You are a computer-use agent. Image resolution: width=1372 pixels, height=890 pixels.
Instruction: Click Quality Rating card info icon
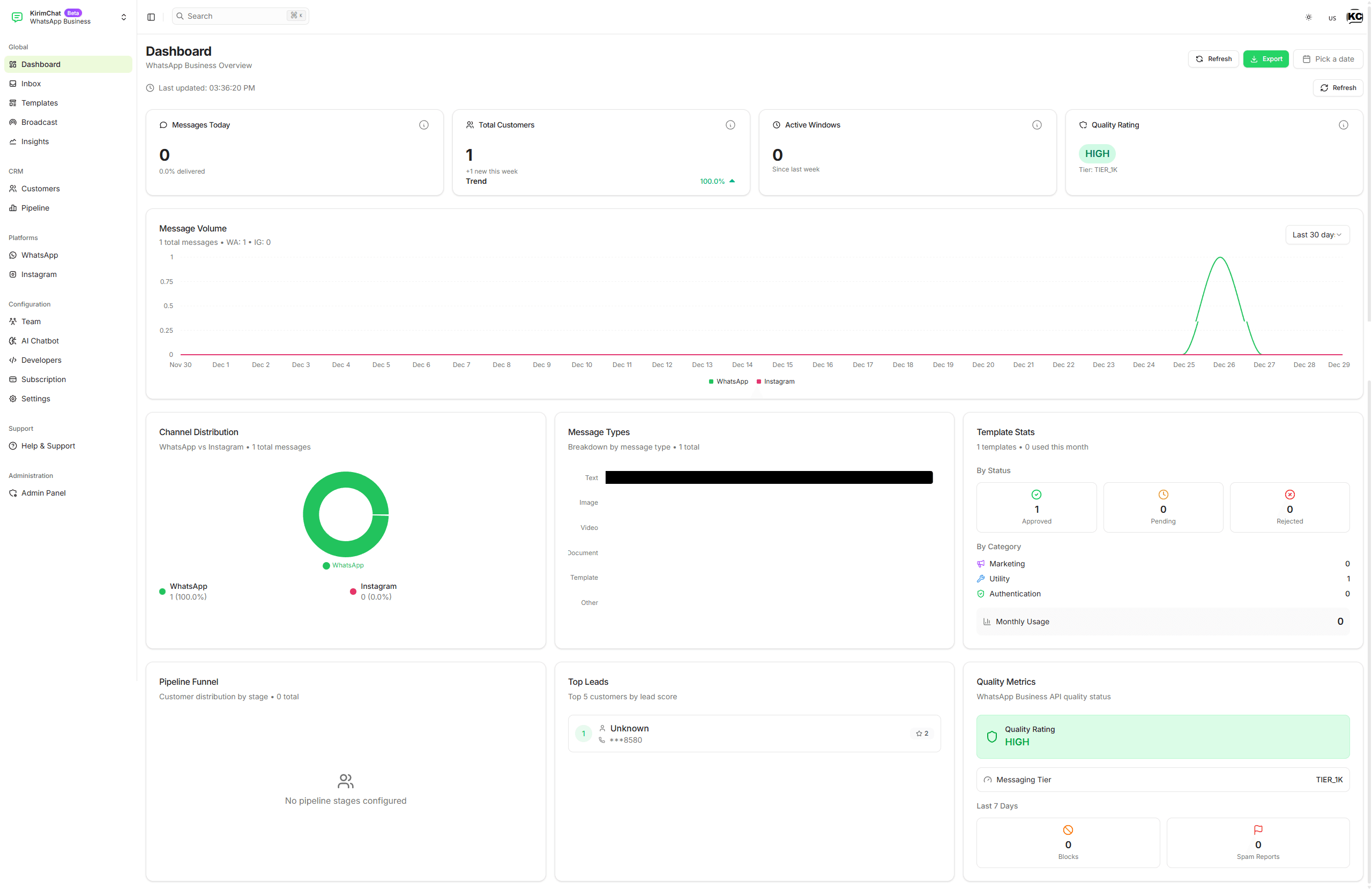pos(1343,125)
